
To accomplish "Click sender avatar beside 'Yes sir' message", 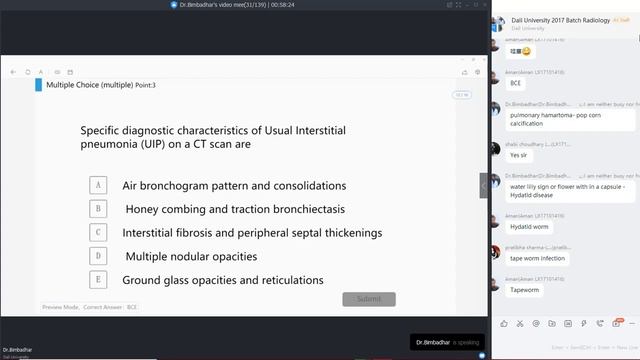I will (x=496, y=149).
